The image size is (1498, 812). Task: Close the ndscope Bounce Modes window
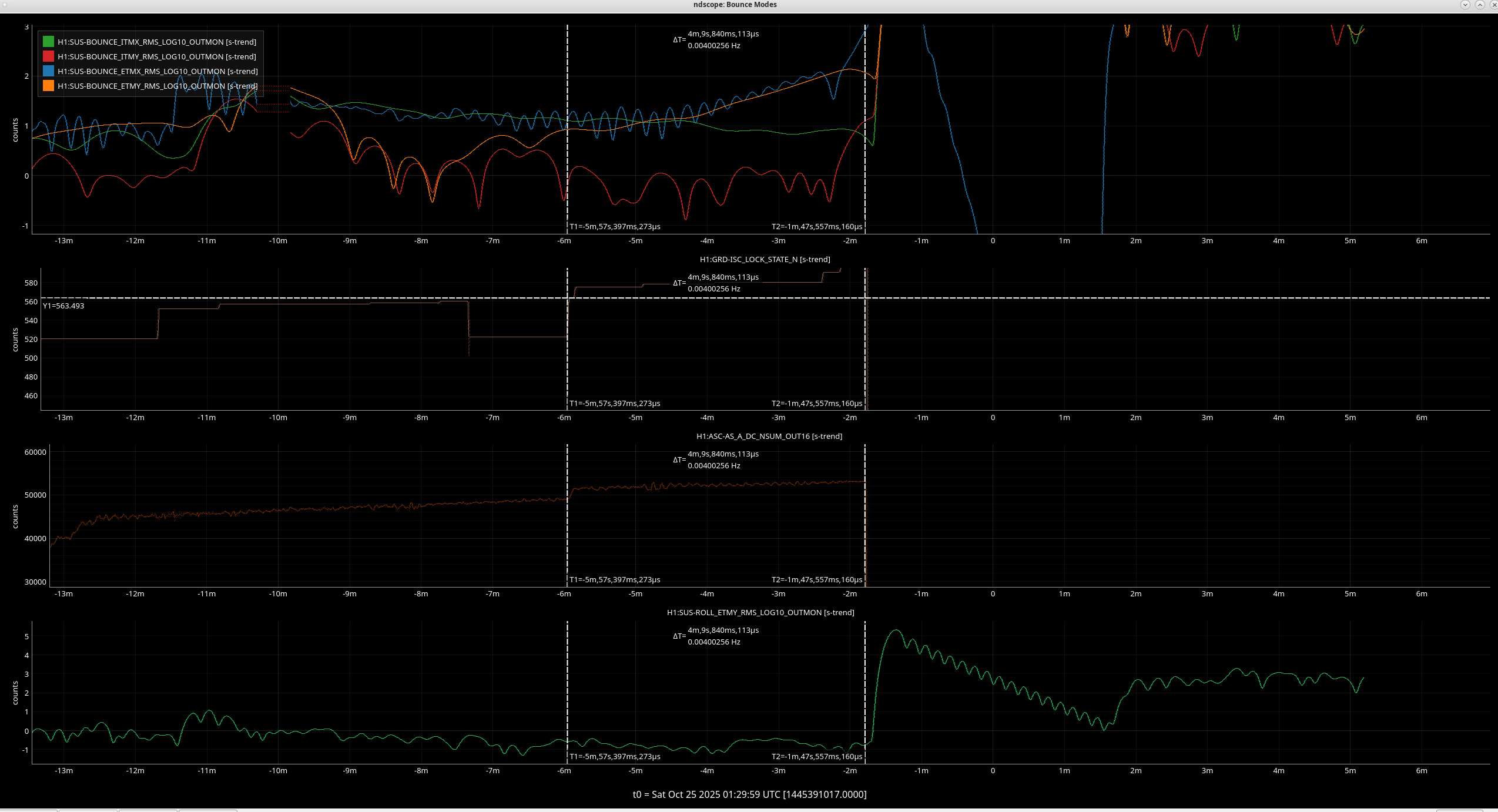click(x=1494, y=5)
